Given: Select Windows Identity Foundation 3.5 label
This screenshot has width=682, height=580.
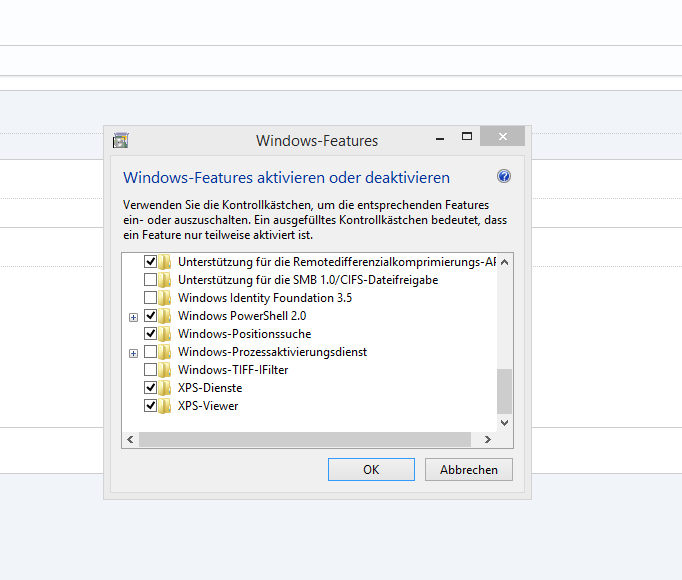Looking at the screenshot, I should pyautogui.click(x=265, y=298).
